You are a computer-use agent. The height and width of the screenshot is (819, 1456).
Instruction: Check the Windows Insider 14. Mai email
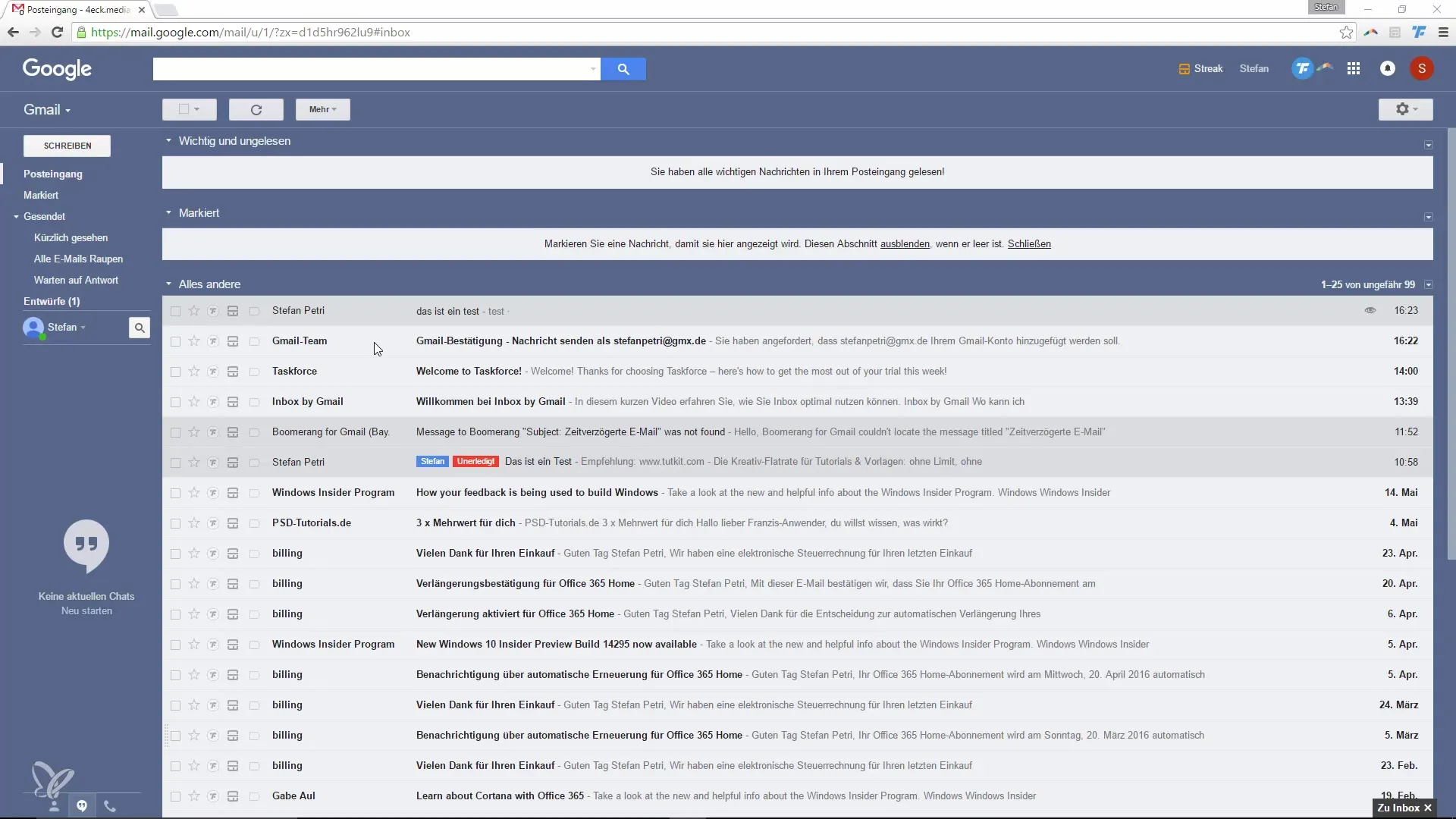click(x=175, y=493)
